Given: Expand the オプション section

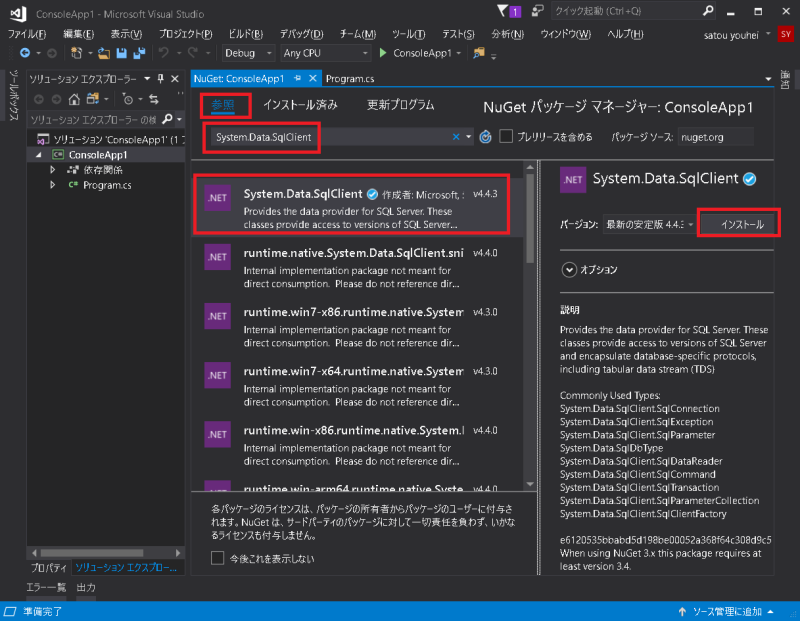Looking at the screenshot, I should coord(569,269).
